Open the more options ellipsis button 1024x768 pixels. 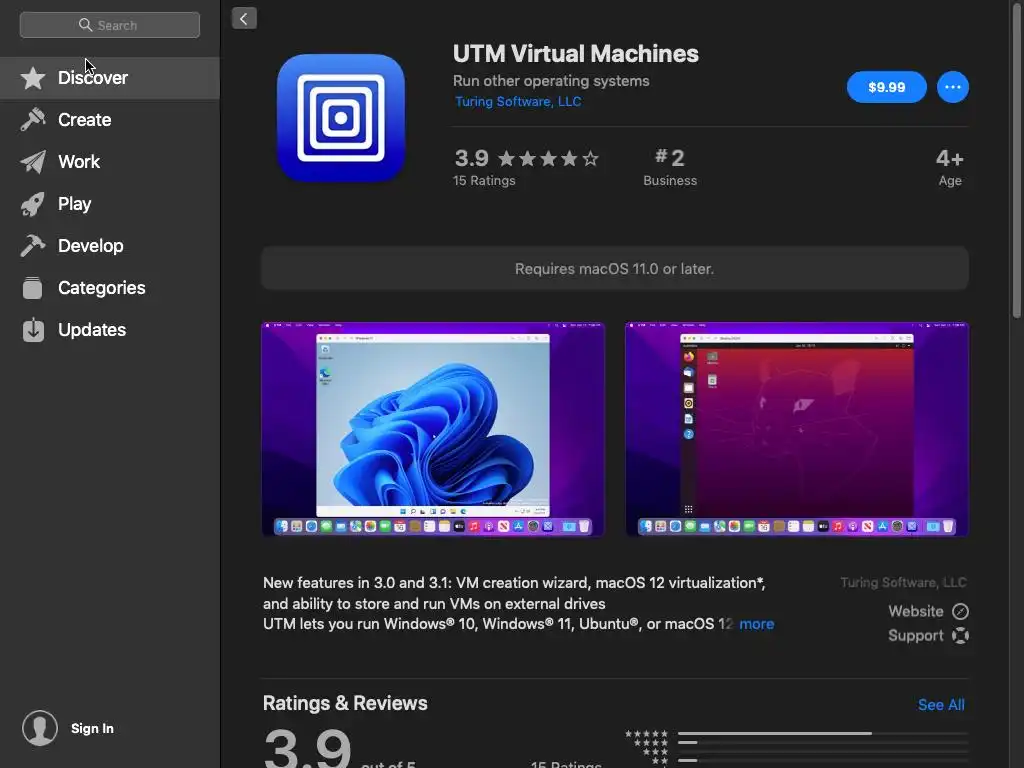coord(953,87)
